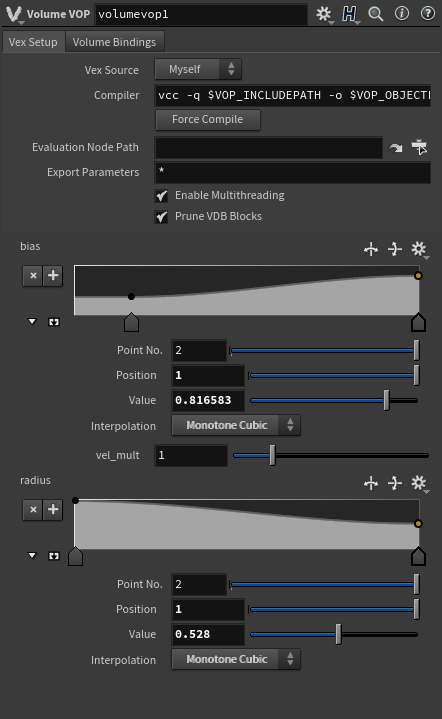
Task: Click the vel_mult slider handle
Action: (272, 455)
